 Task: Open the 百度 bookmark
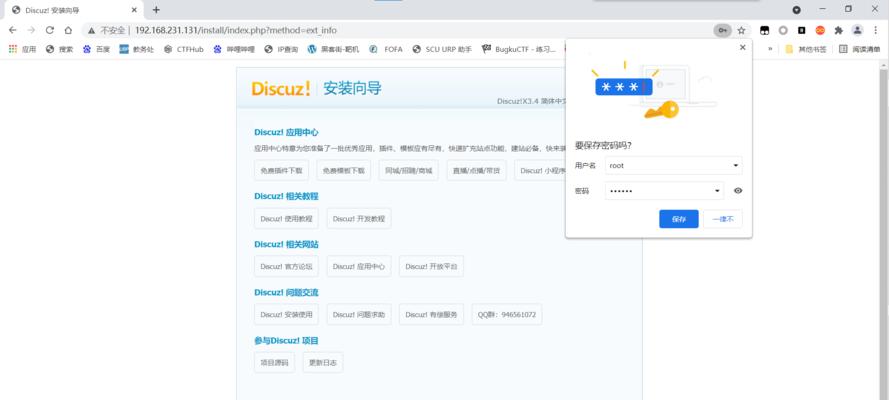(x=96, y=49)
